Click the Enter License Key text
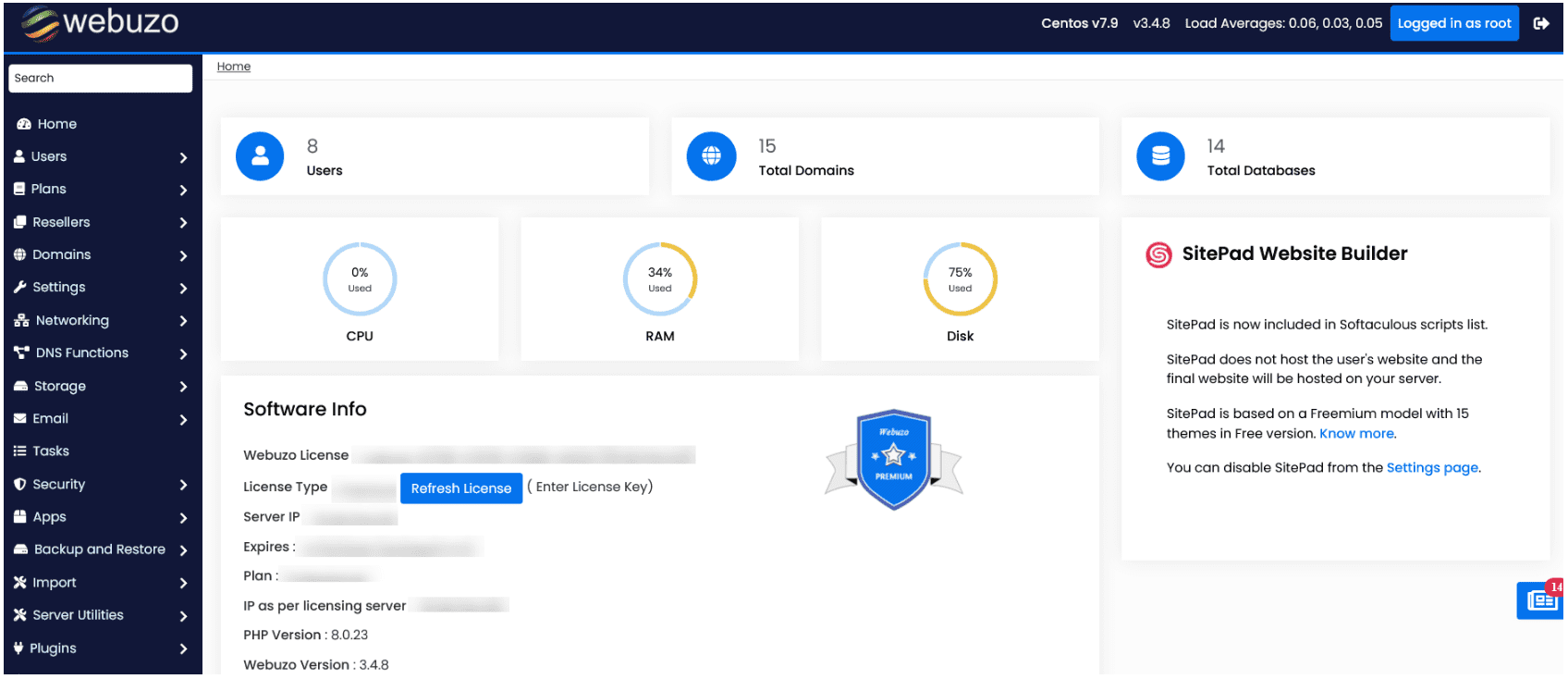The height and width of the screenshot is (679, 1568). pos(590,487)
